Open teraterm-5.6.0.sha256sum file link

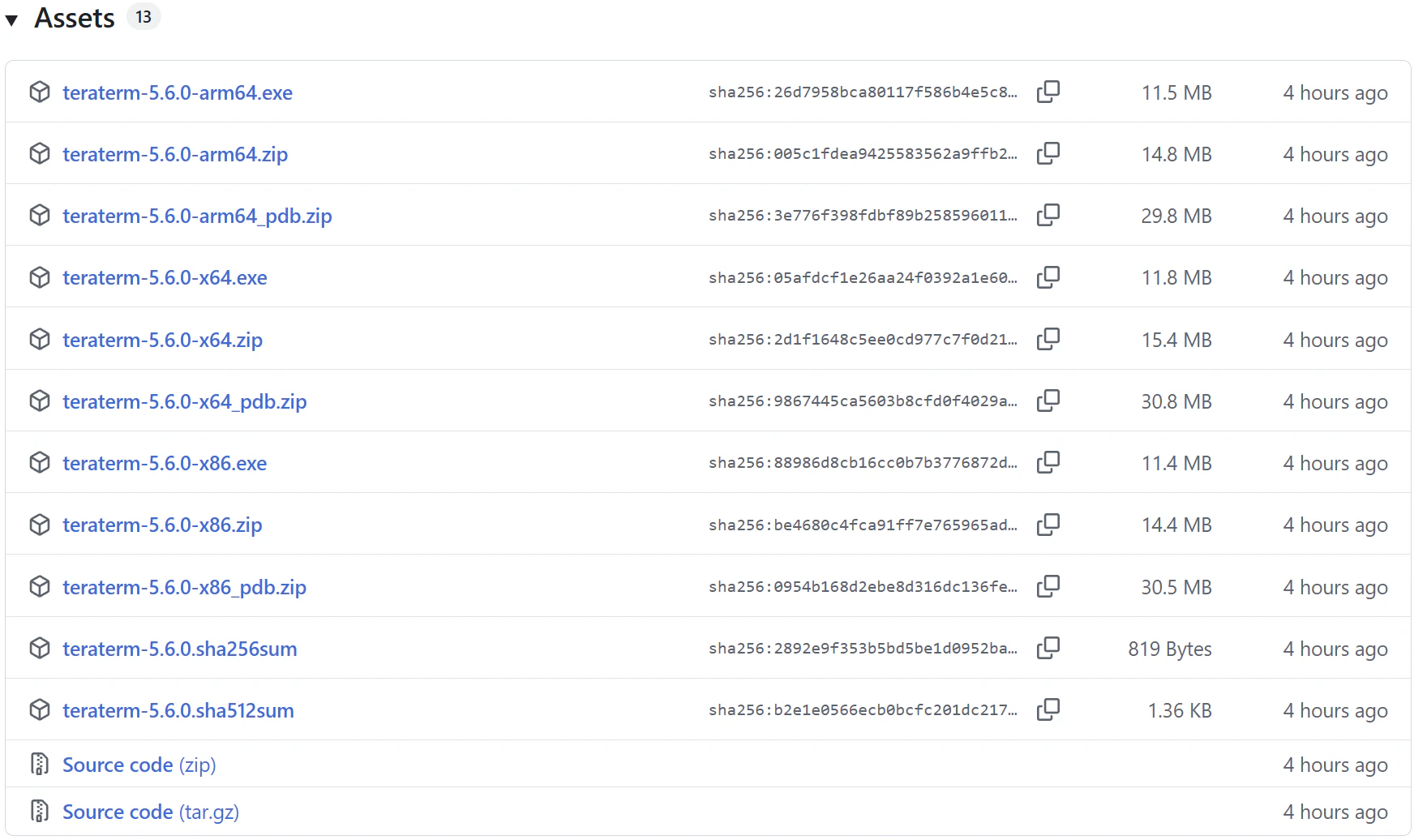pyautogui.click(x=180, y=649)
